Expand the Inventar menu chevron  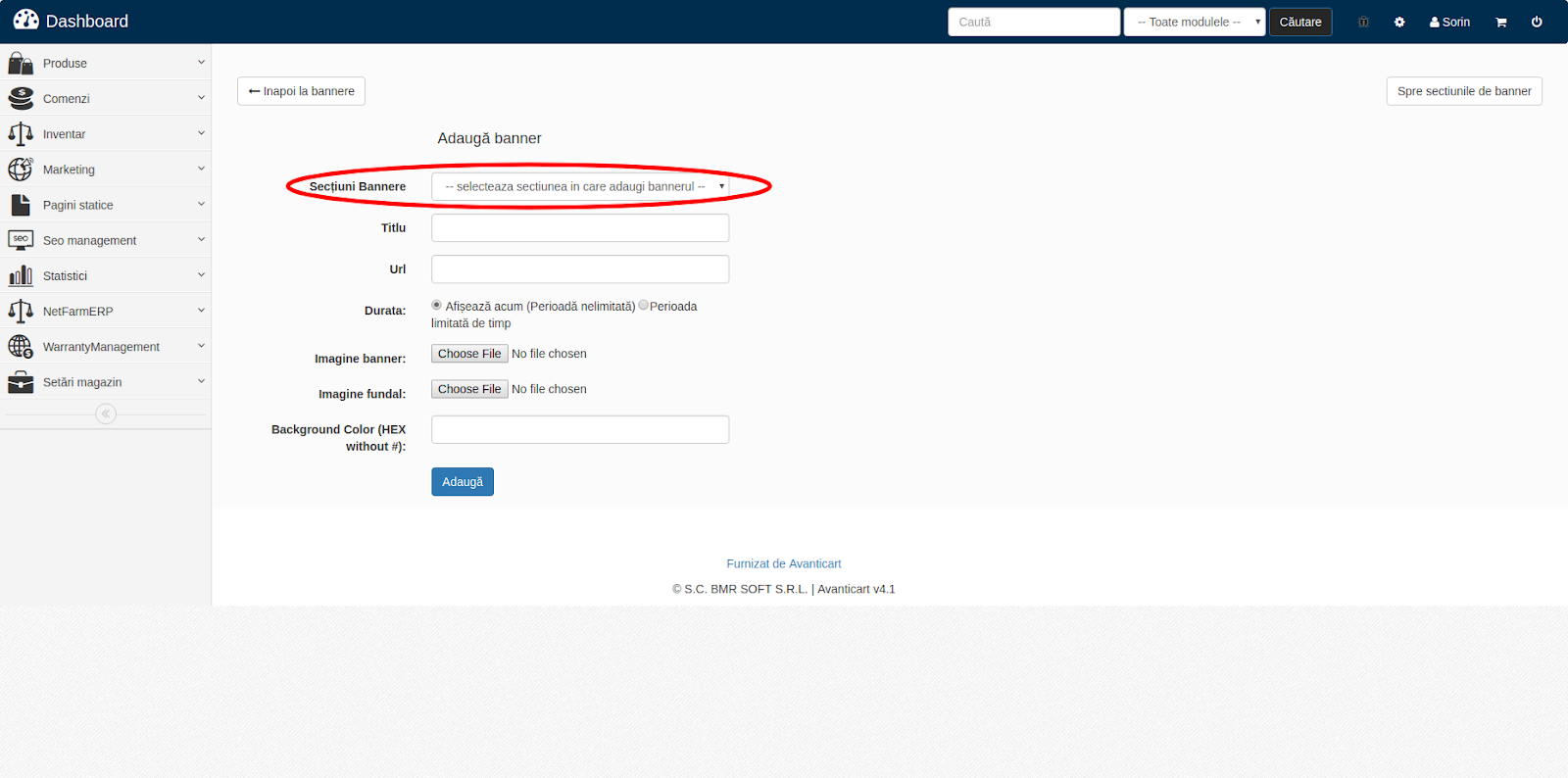point(201,133)
